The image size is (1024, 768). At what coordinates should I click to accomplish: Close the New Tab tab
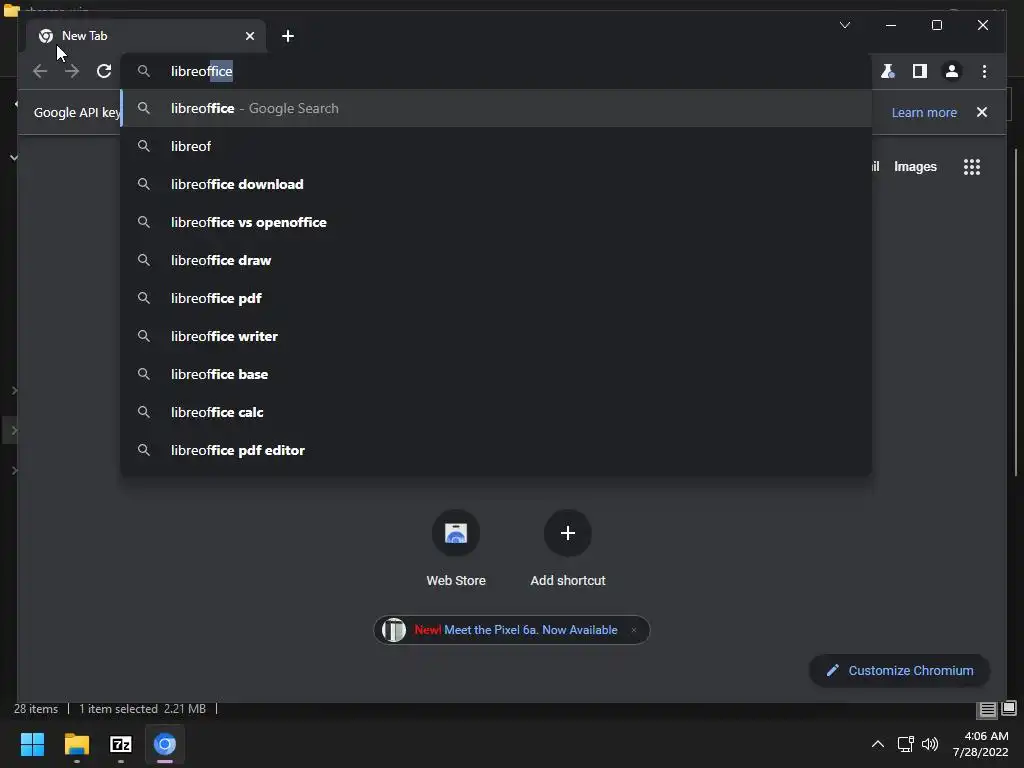tap(249, 36)
